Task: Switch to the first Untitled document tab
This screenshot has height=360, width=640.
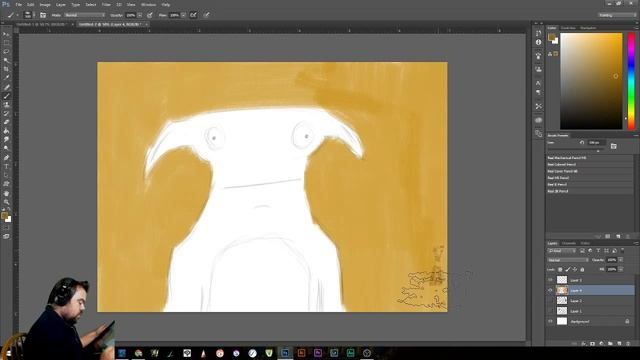Action: click(x=42, y=24)
